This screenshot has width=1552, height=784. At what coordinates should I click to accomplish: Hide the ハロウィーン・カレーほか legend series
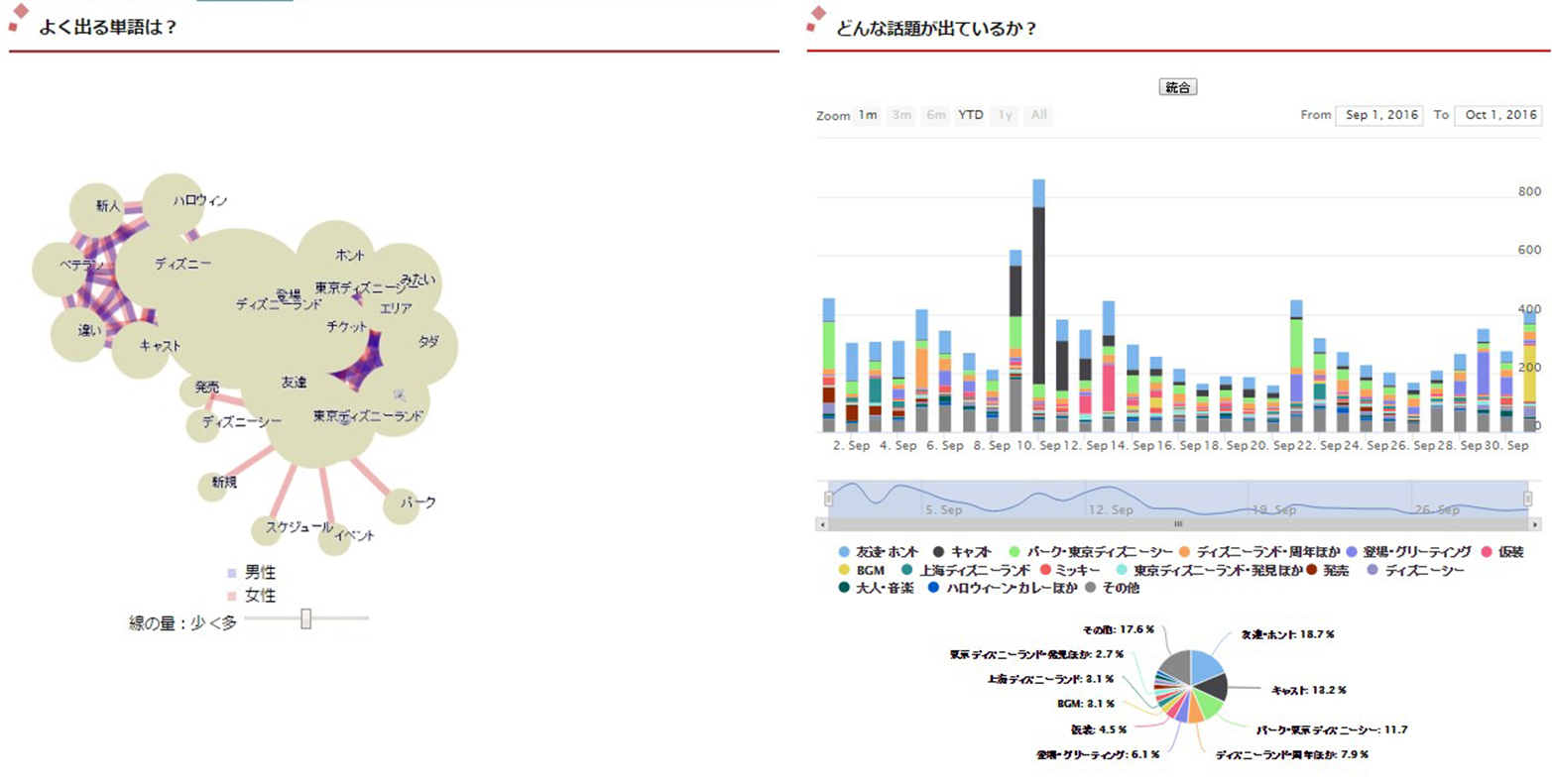[1002, 588]
